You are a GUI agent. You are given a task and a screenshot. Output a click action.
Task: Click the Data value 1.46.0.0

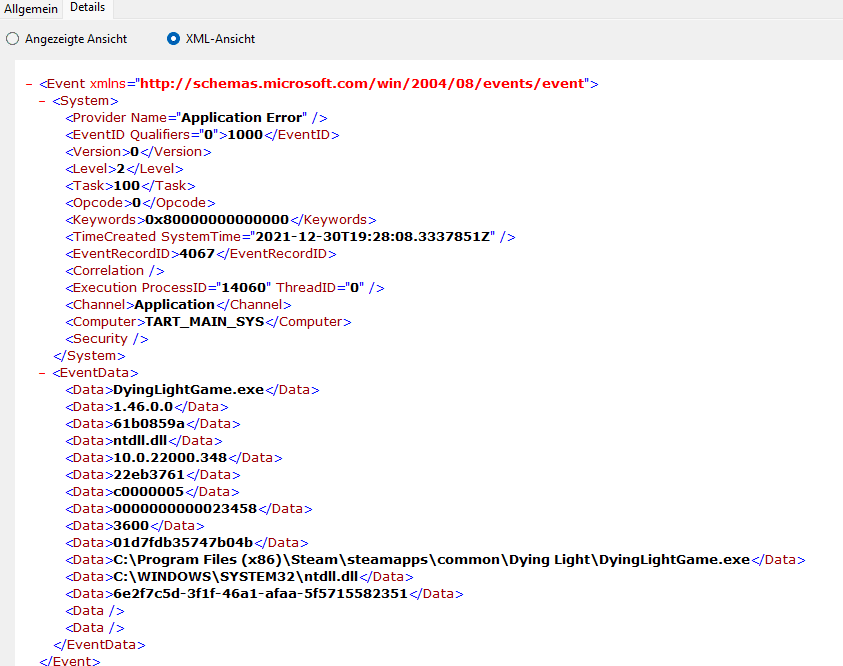[143, 407]
